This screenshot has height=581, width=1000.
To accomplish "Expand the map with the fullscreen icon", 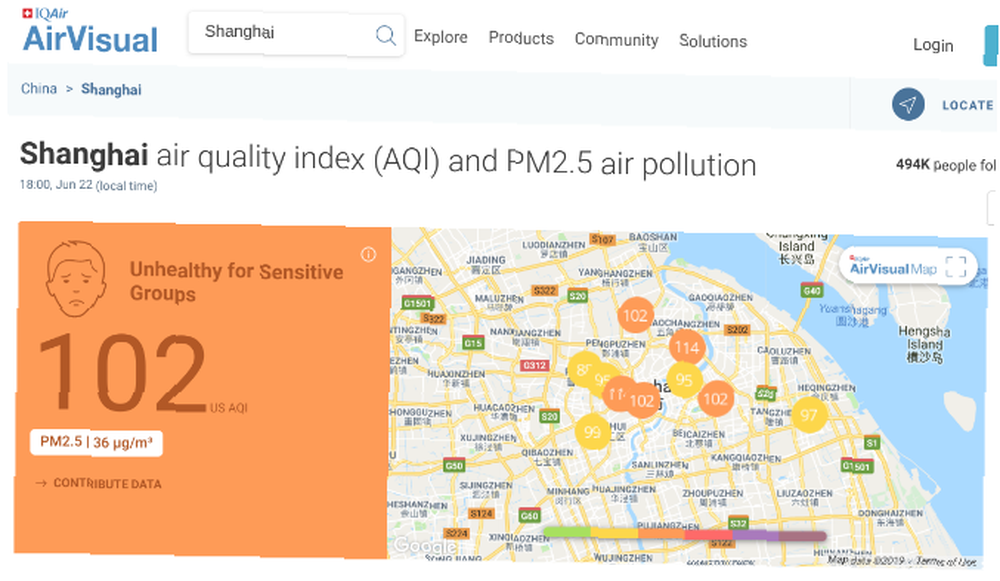I will pos(955,267).
